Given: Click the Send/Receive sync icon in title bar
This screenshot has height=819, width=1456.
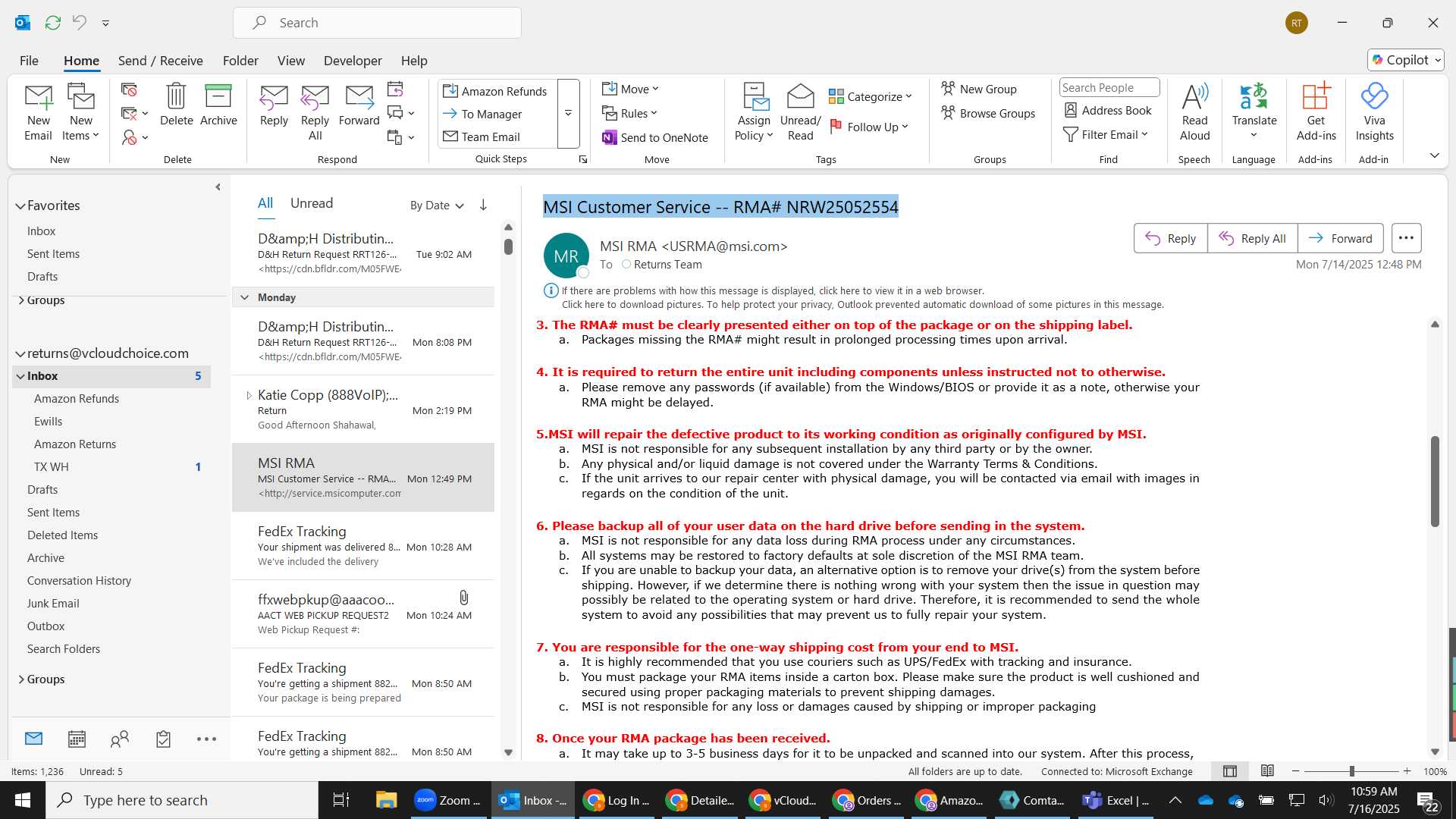Looking at the screenshot, I should (52, 23).
